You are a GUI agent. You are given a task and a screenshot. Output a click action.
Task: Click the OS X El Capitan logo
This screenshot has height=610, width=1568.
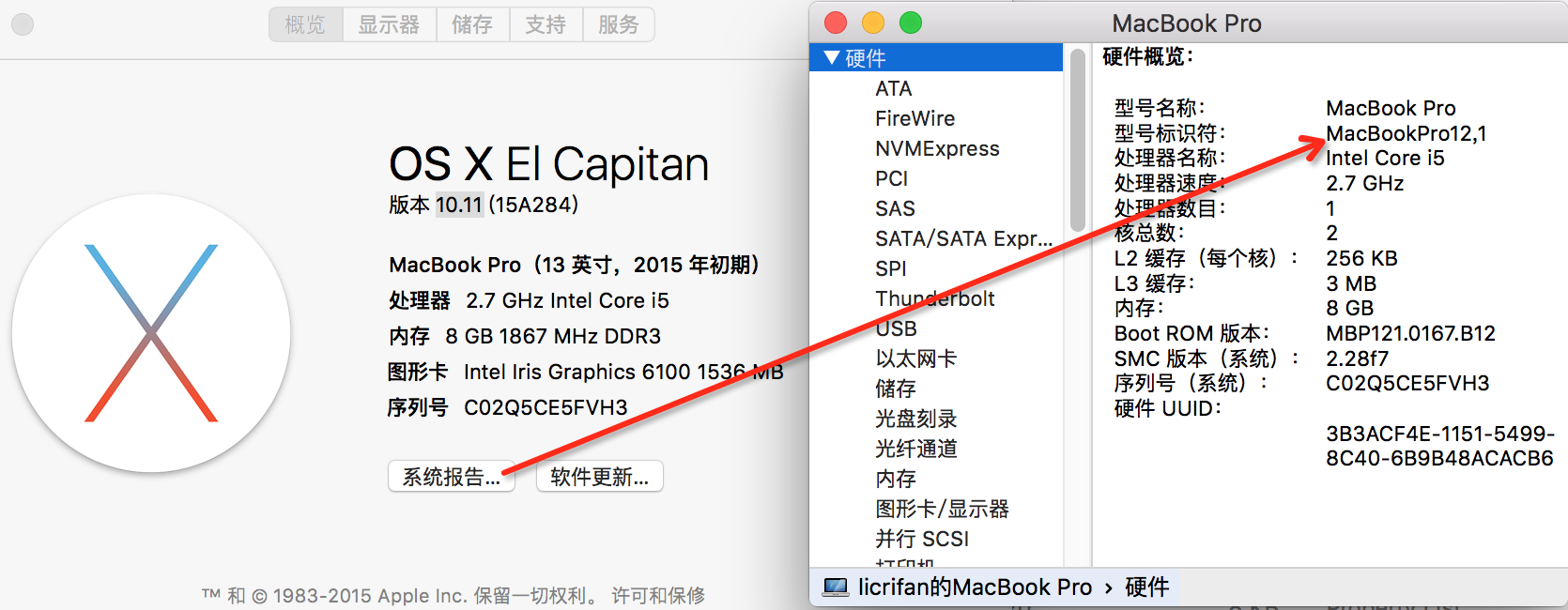point(150,333)
